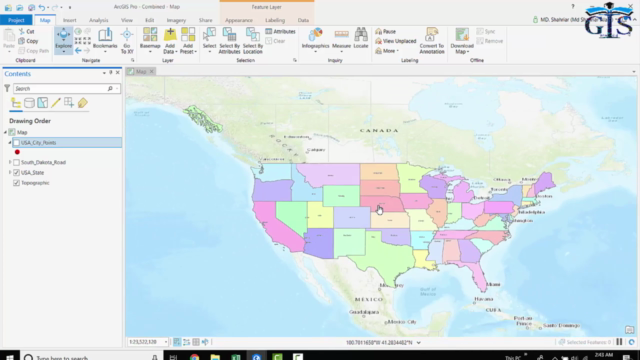Collapse the USA_City_Points layer

[10, 142]
